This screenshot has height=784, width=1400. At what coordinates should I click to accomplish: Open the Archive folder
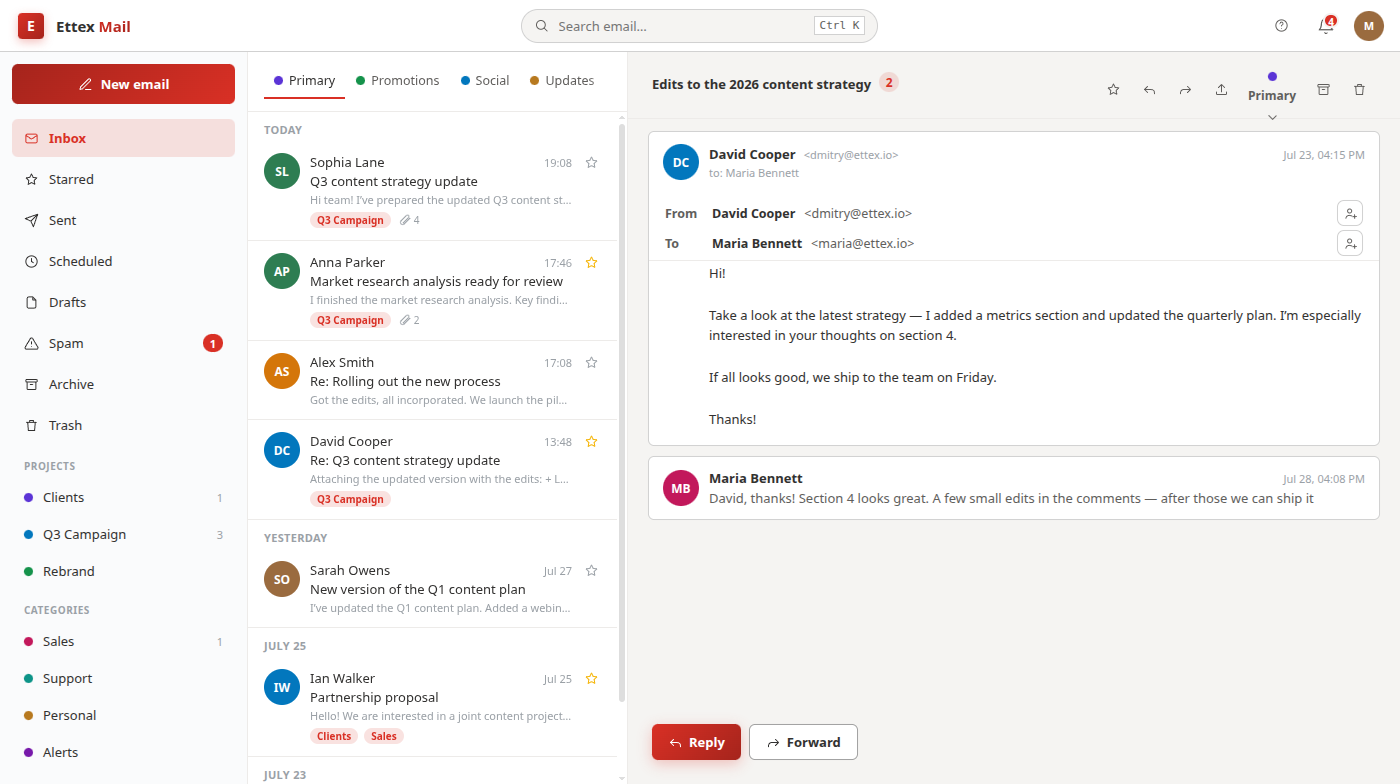point(123,384)
